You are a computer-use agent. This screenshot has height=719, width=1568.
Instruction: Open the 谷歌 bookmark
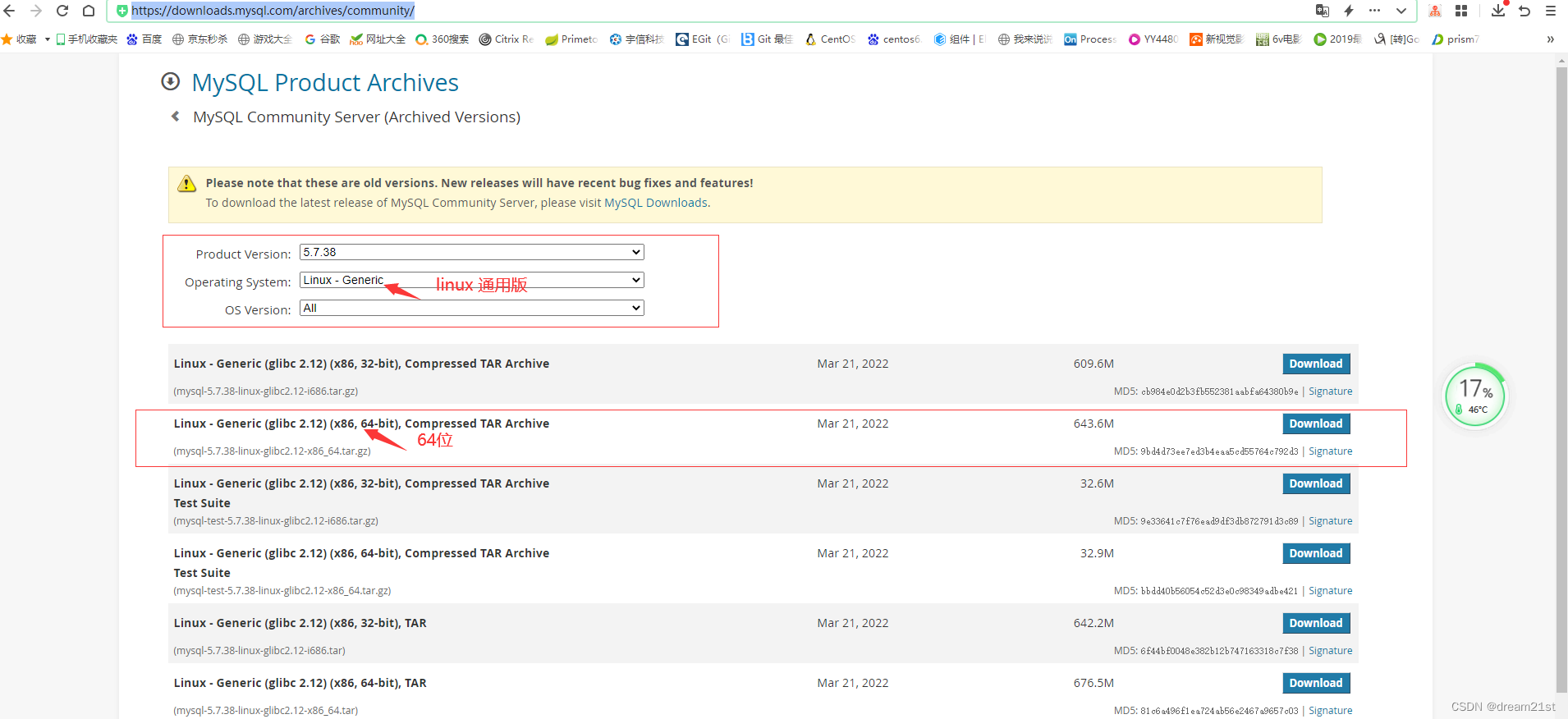[x=323, y=39]
